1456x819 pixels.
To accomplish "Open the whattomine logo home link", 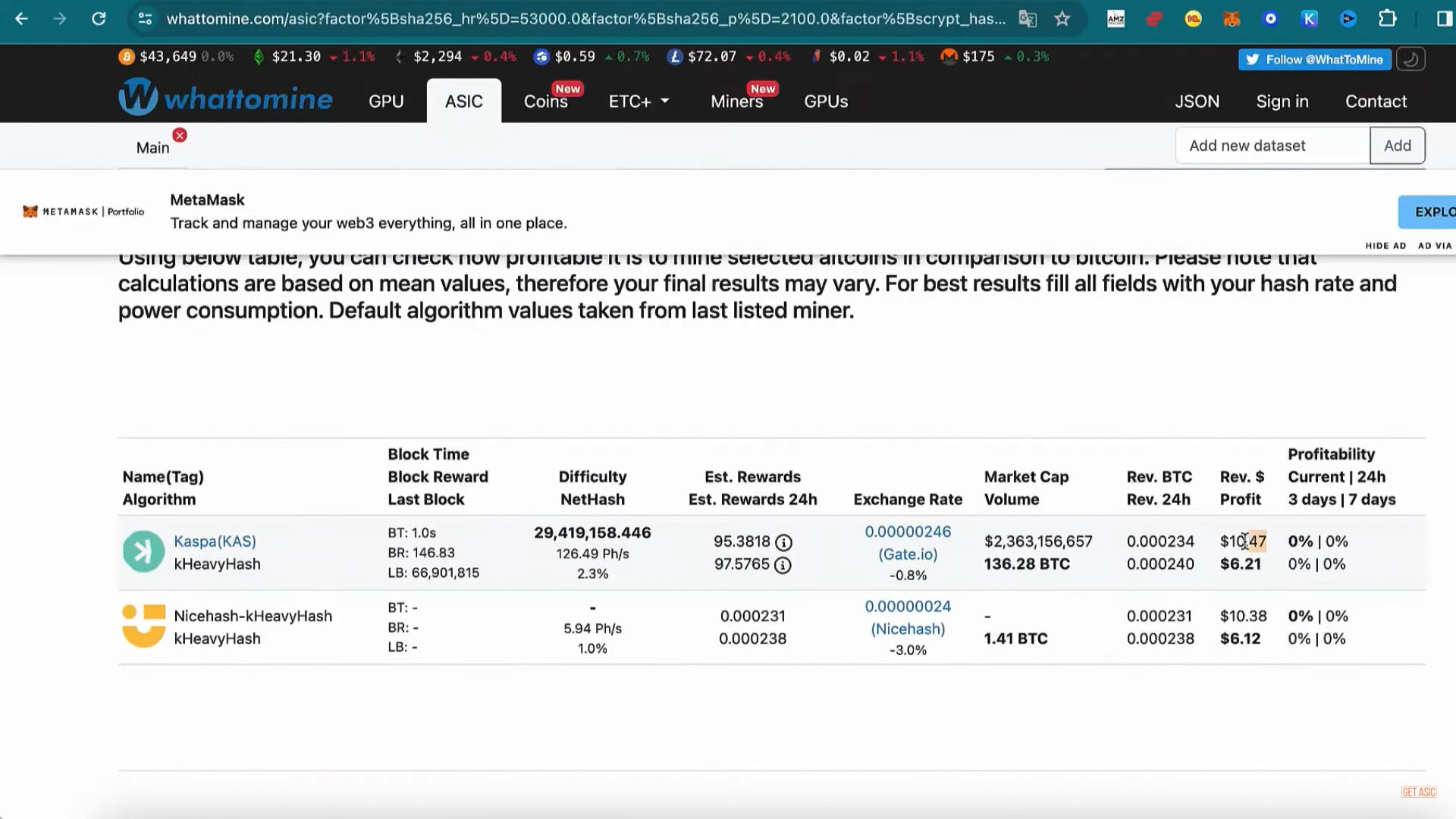I will (225, 98).
